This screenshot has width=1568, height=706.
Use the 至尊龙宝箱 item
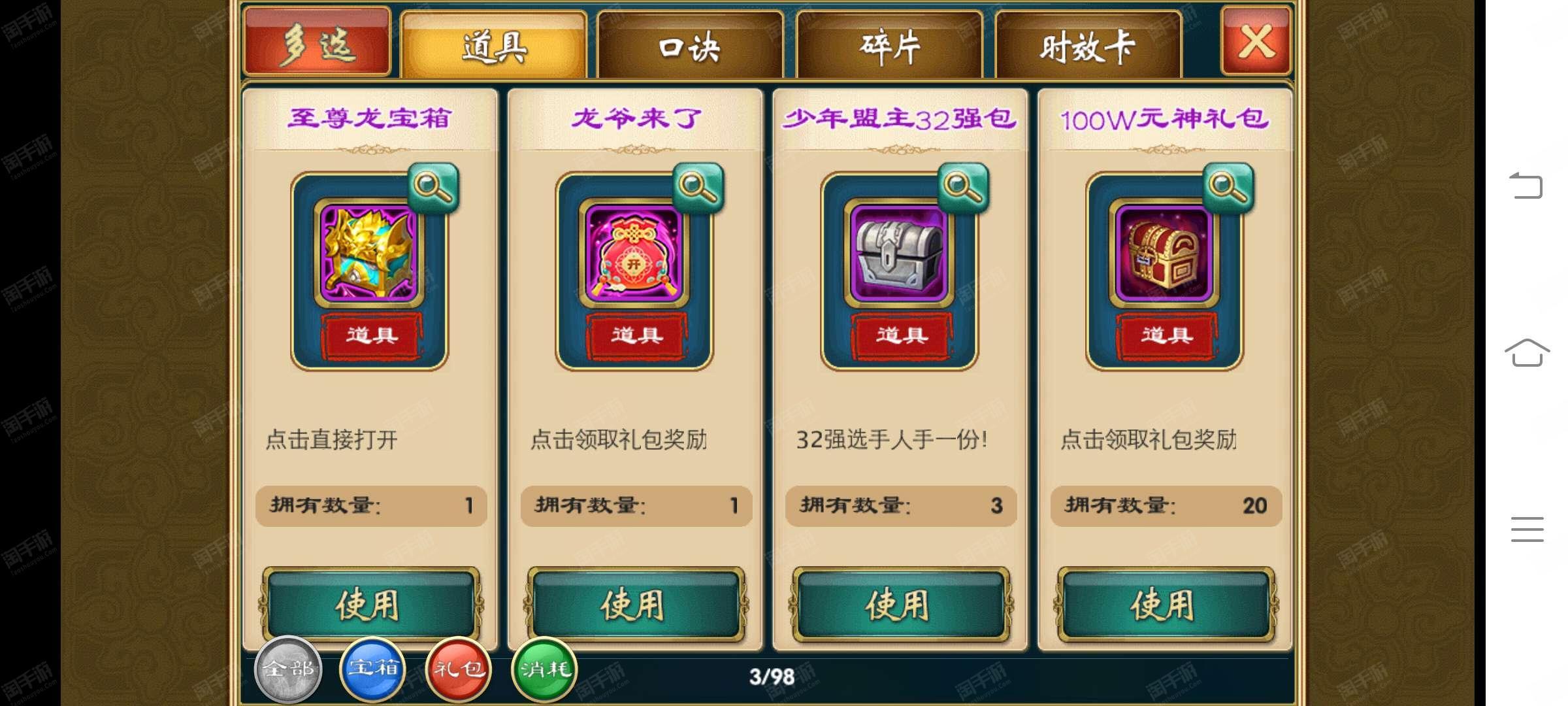point(370,604)
